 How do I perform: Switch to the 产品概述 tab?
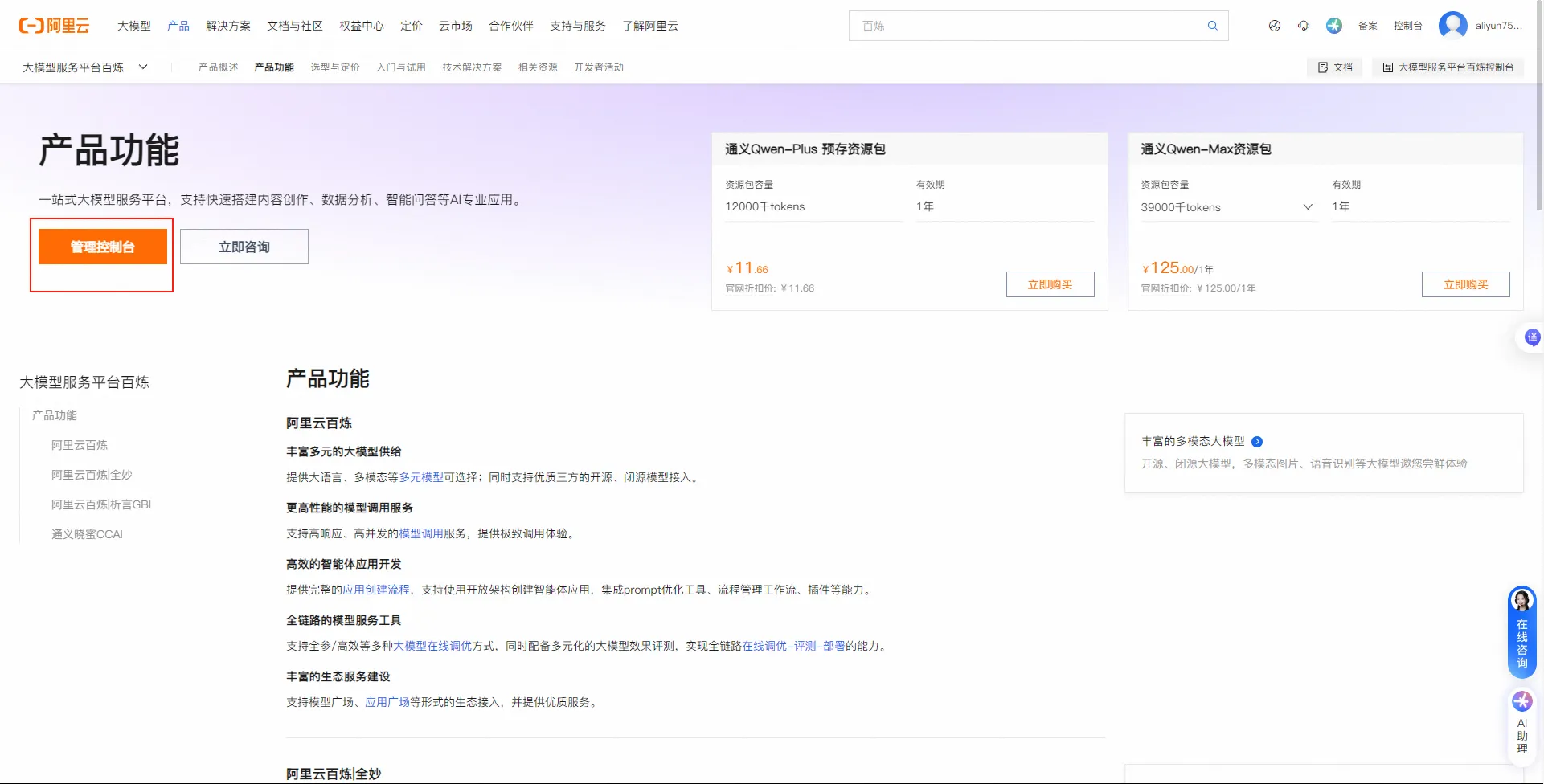(219, 67)
